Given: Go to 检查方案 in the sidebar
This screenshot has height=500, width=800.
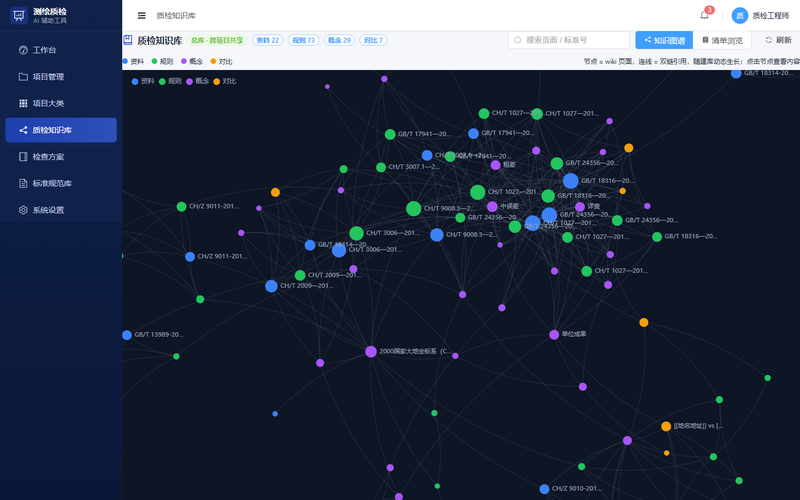Looking at the screenshot, I should 61,157.
